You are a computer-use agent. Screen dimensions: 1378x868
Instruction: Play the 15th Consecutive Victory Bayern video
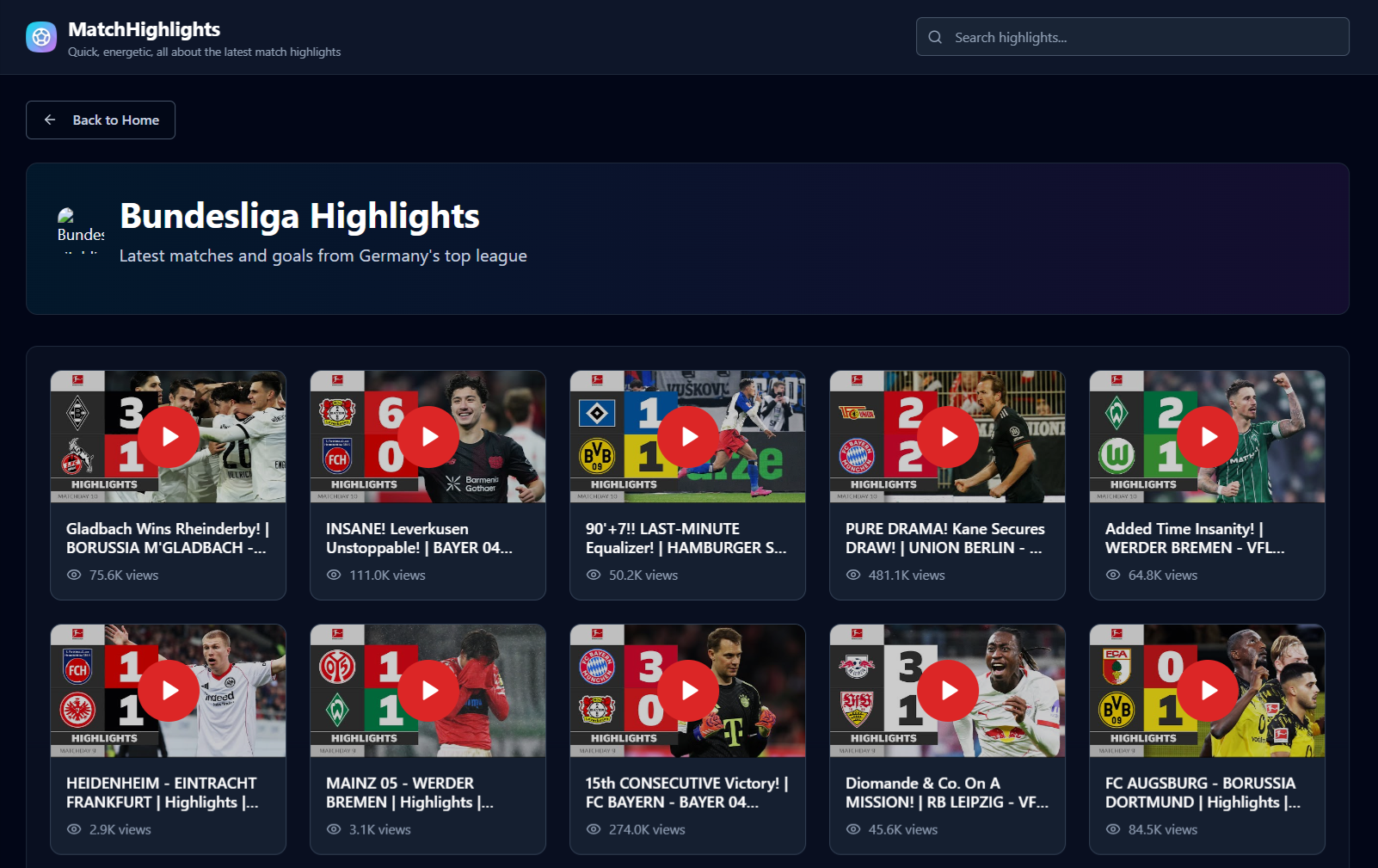click(688, 691)
